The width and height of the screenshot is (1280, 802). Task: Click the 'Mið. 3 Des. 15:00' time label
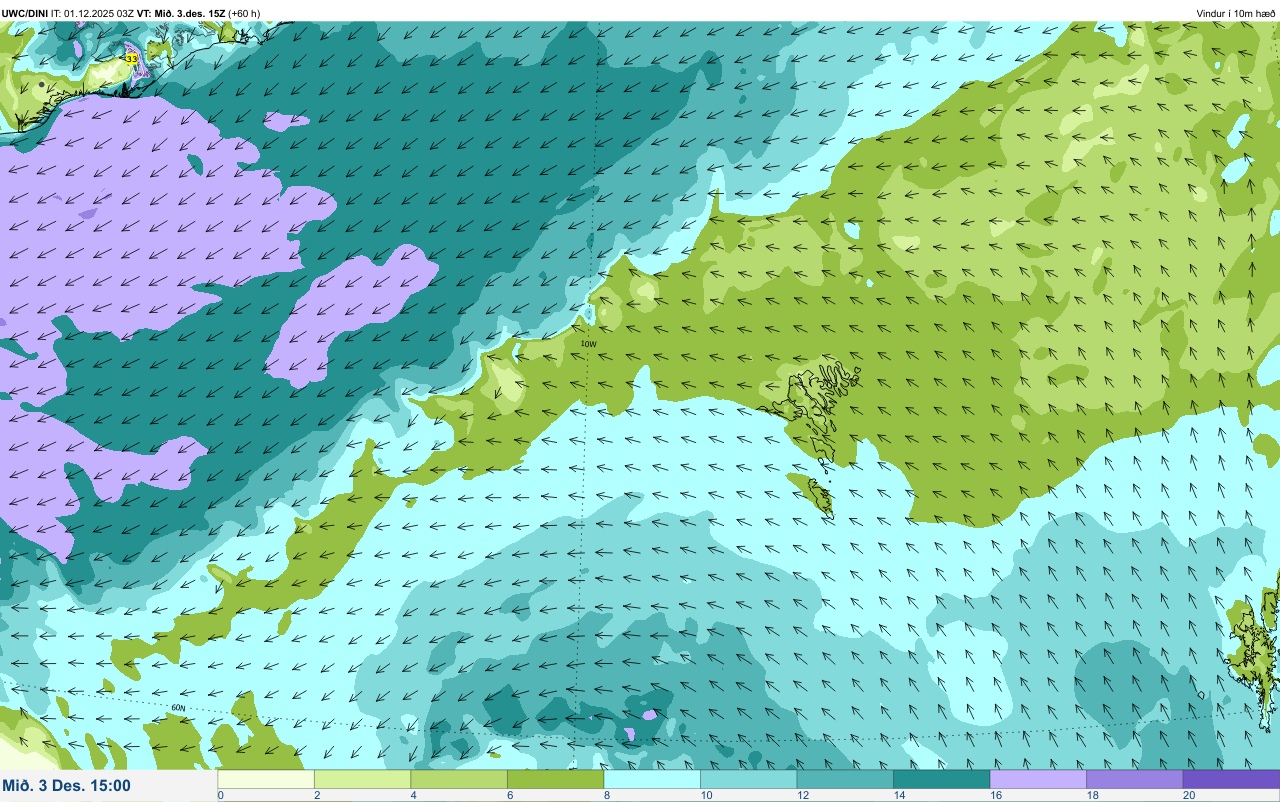pos(67,785)
